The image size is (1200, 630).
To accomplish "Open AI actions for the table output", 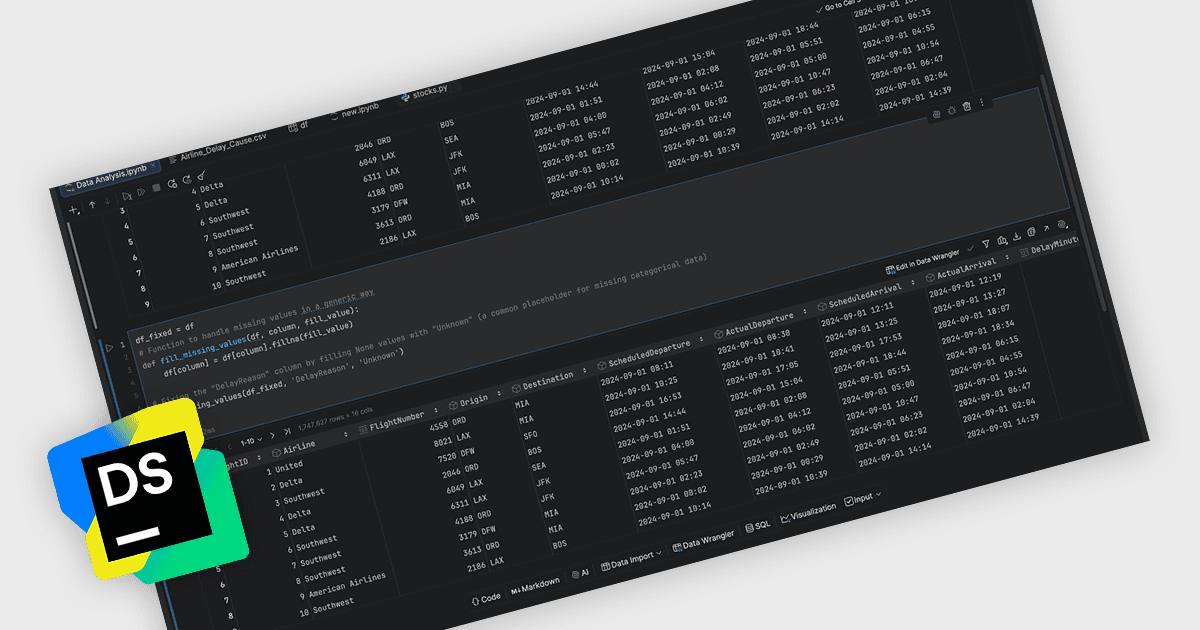I will (x=1061, y=224).
